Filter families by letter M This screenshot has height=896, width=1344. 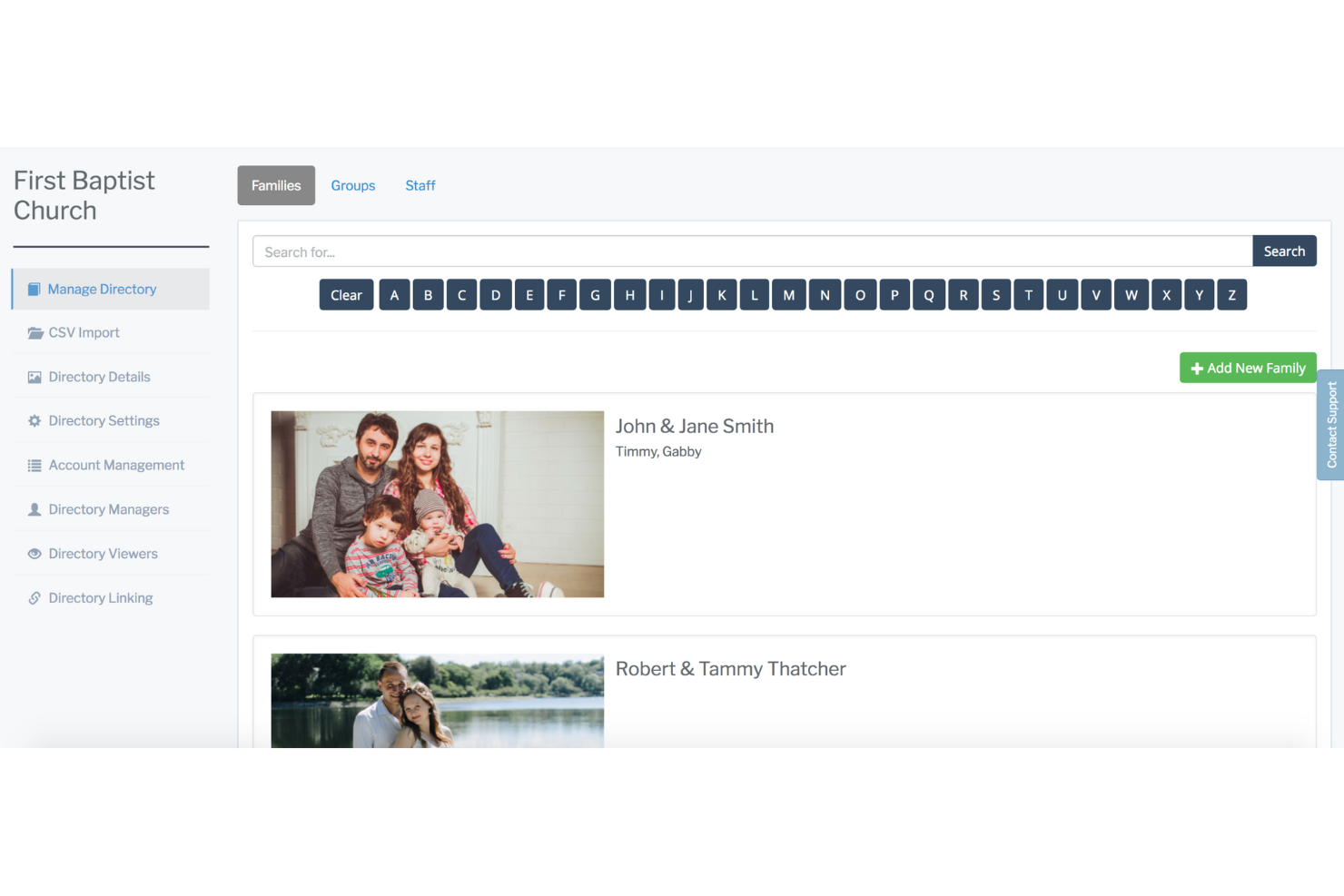tap(789, 295)
